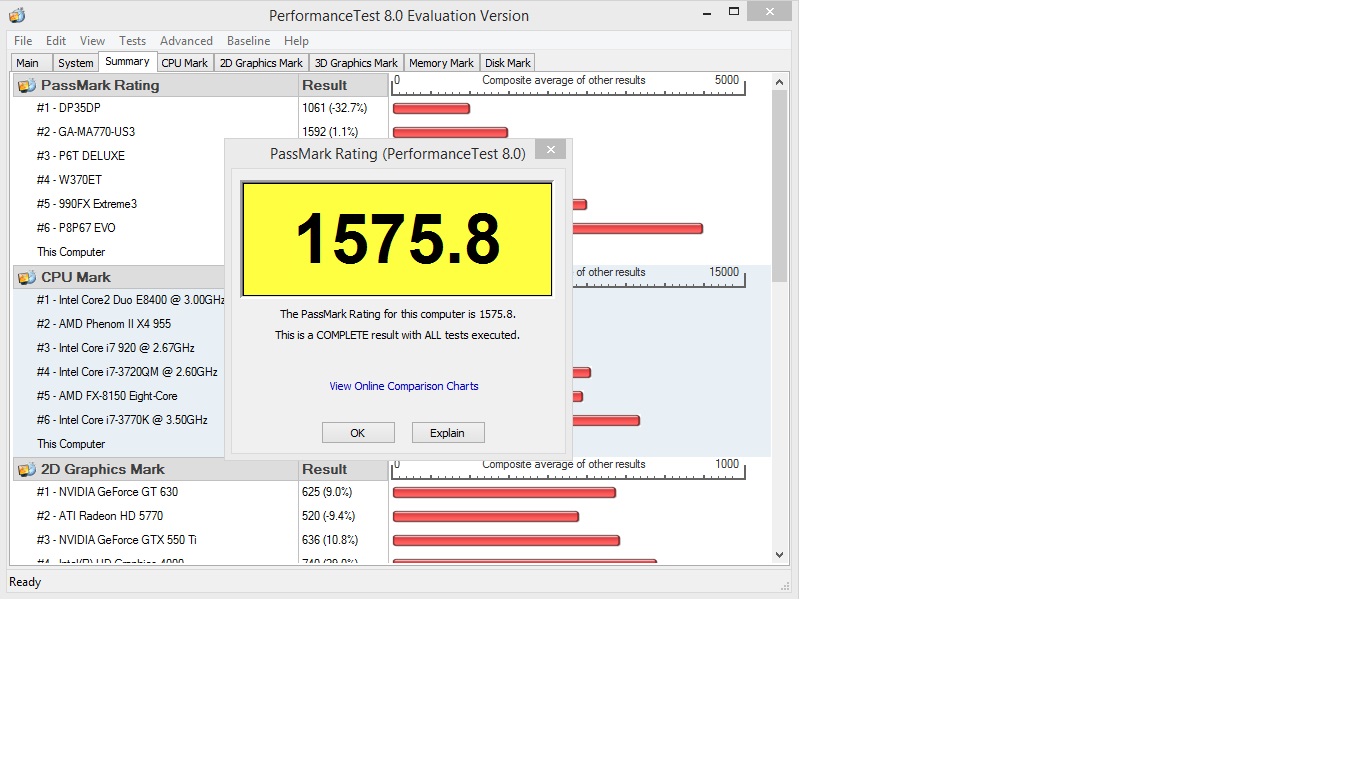The image size is (1366, 768).
Task: Switch to the CPU Mark tab
Action: click(185, 63)
